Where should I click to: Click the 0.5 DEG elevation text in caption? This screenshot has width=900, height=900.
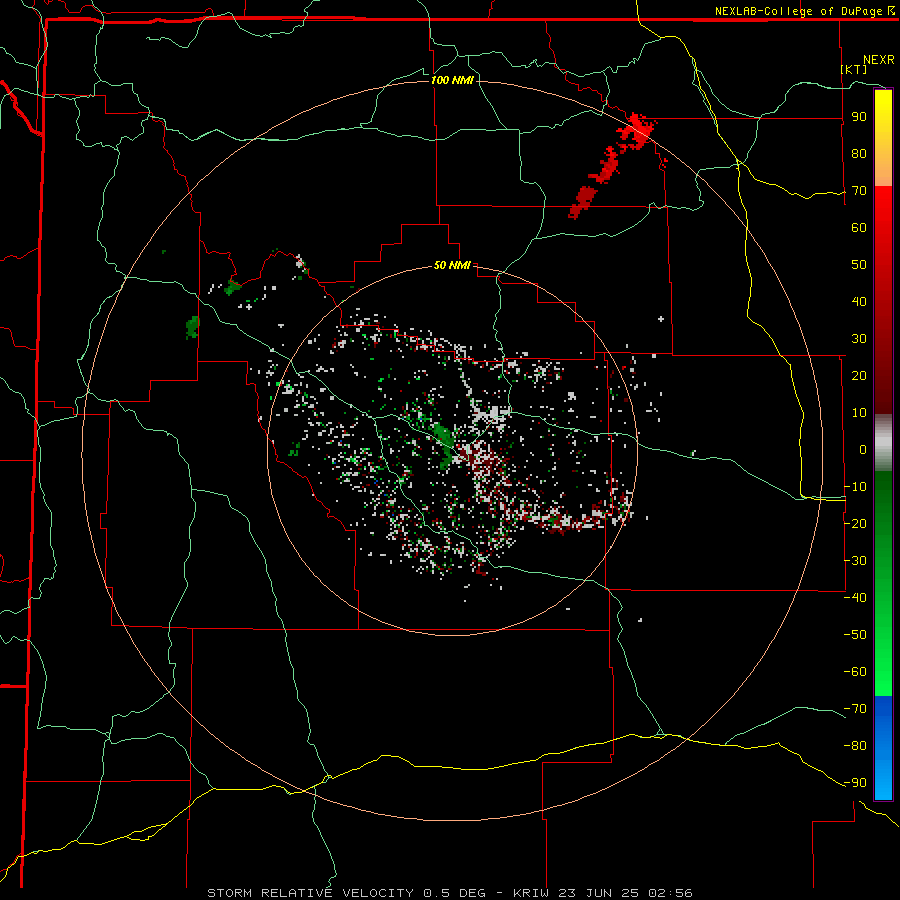(x=454, y=893)
